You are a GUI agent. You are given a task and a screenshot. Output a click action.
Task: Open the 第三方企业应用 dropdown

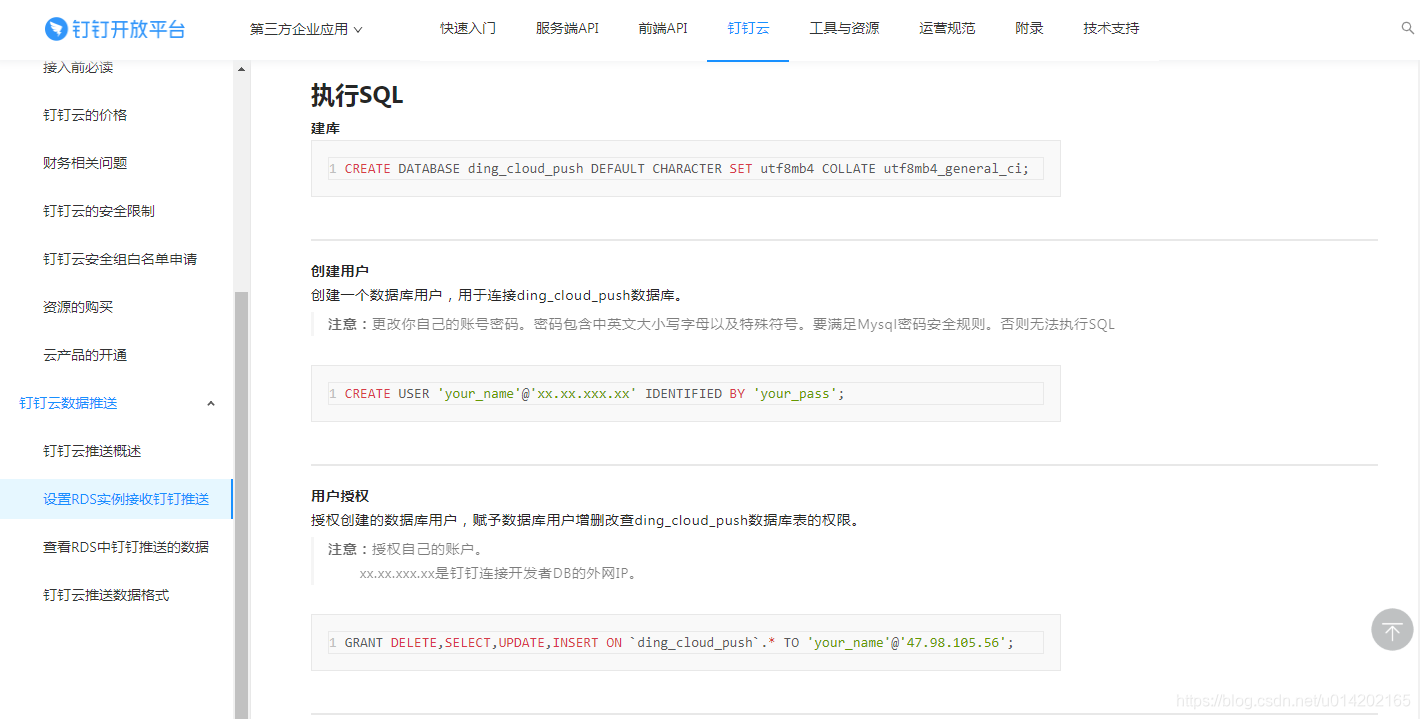[x=306, y=29]
